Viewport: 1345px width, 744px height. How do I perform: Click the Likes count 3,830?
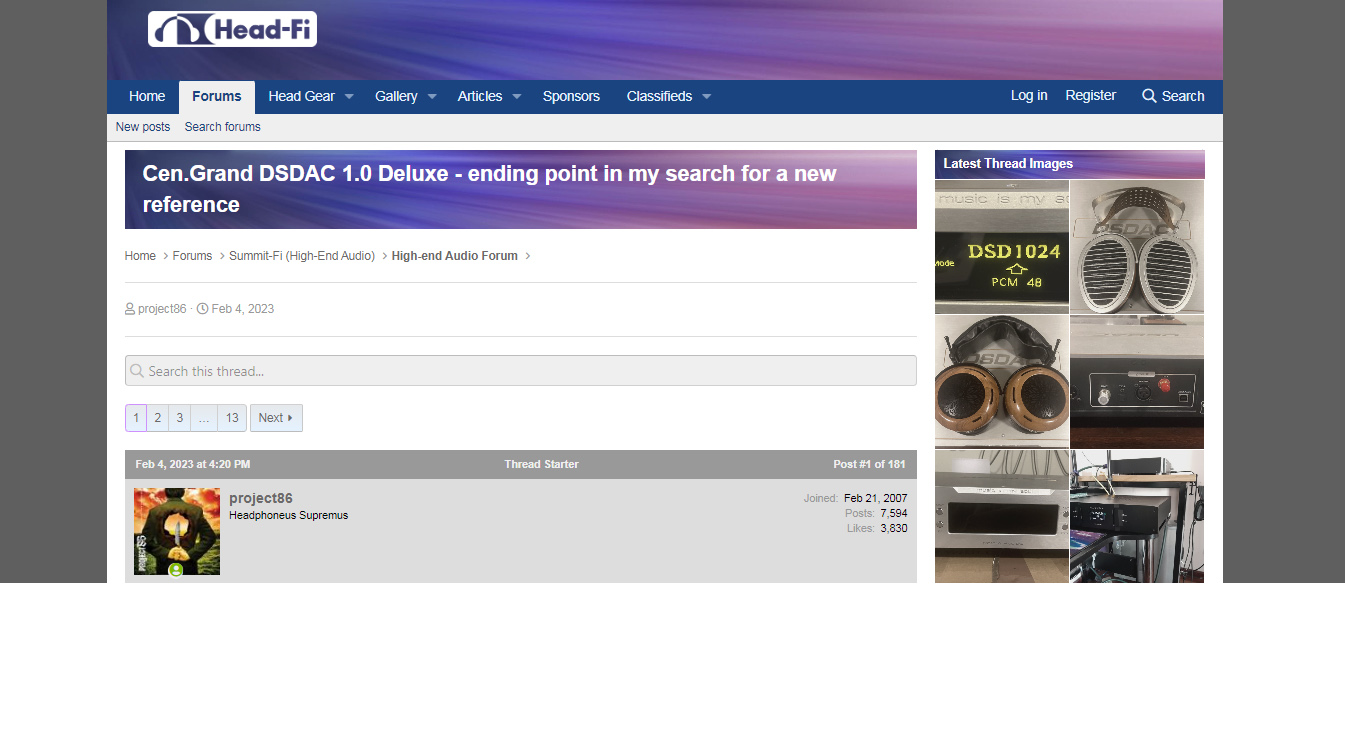(x=894, y=528)
